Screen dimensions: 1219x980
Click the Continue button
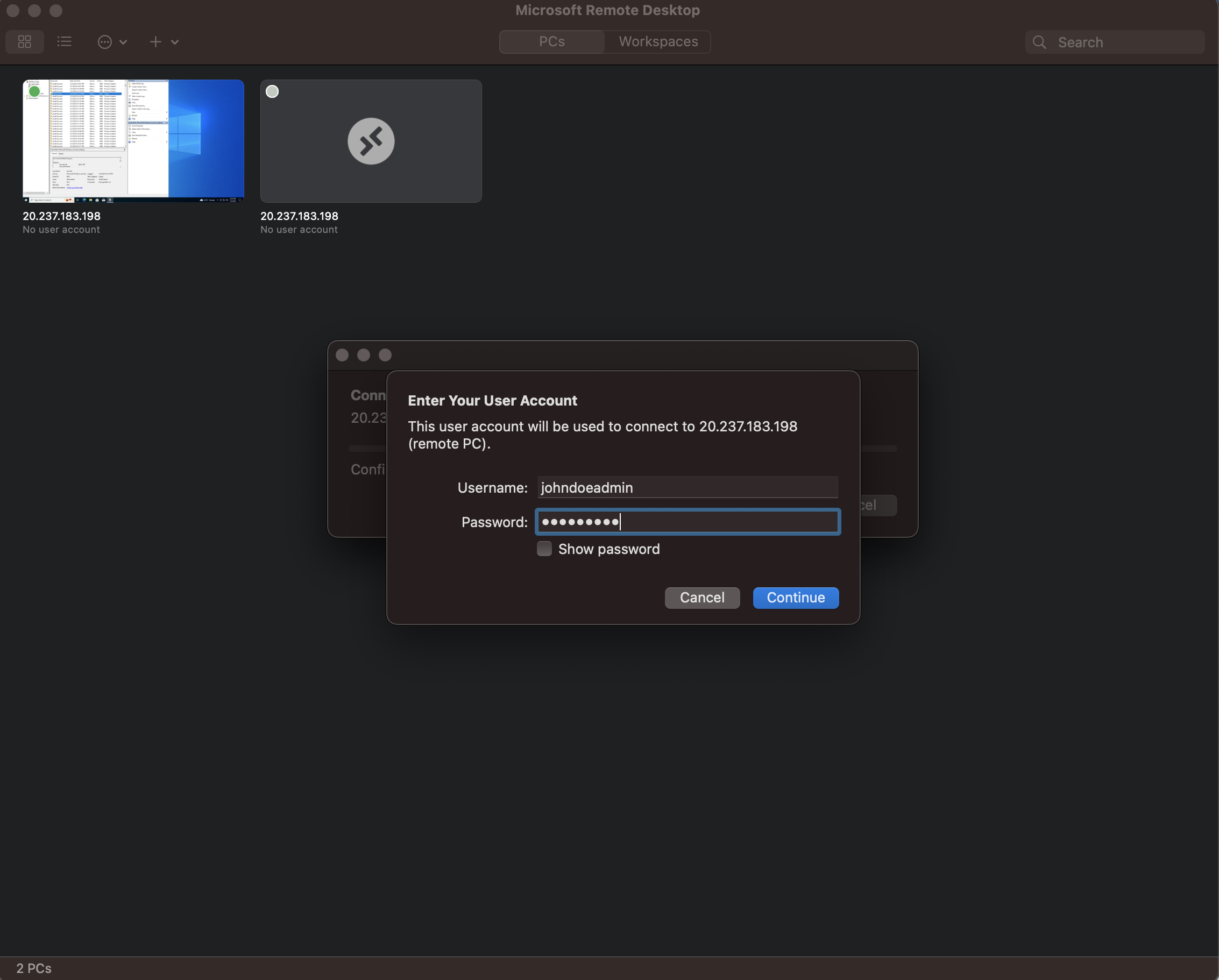(796, 598)
